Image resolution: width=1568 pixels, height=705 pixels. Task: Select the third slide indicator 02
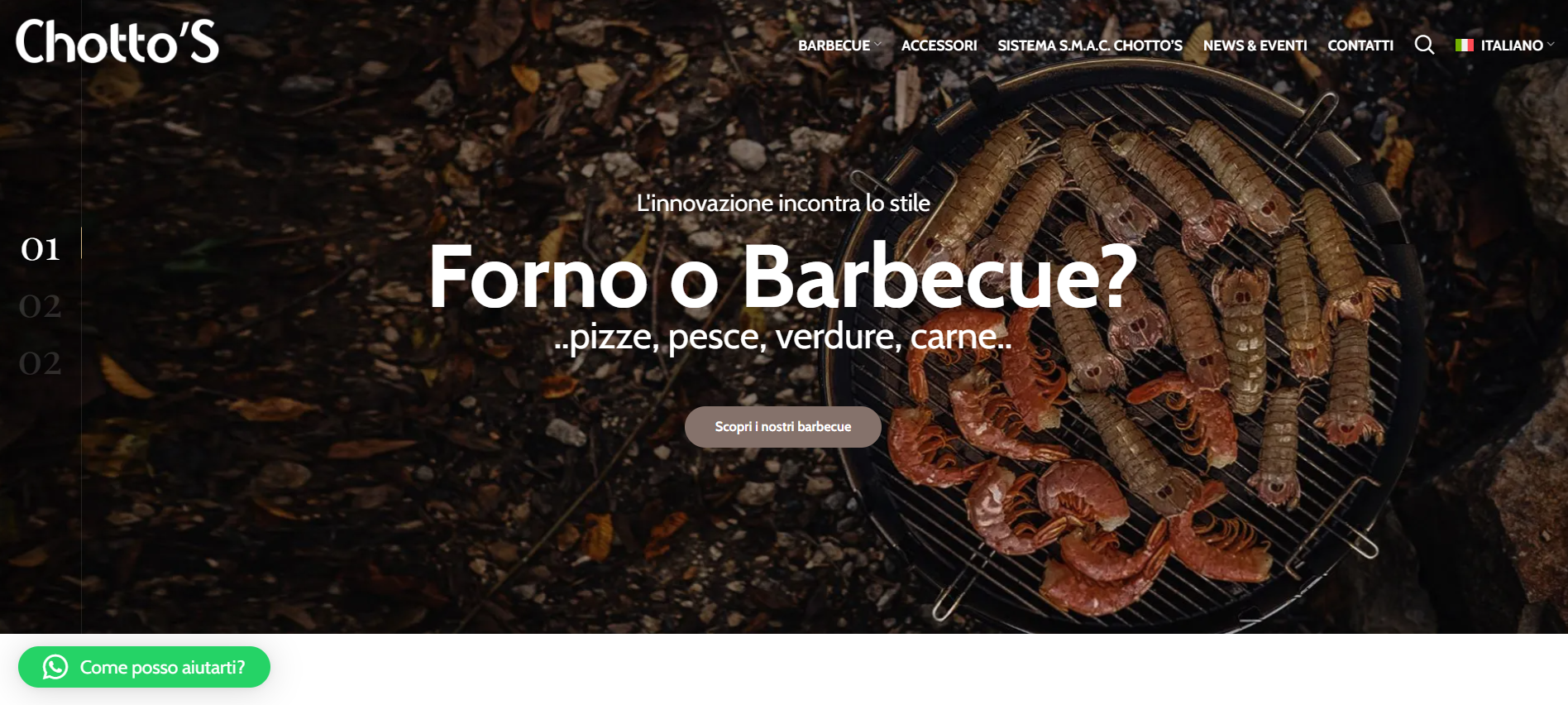point(41,363)
